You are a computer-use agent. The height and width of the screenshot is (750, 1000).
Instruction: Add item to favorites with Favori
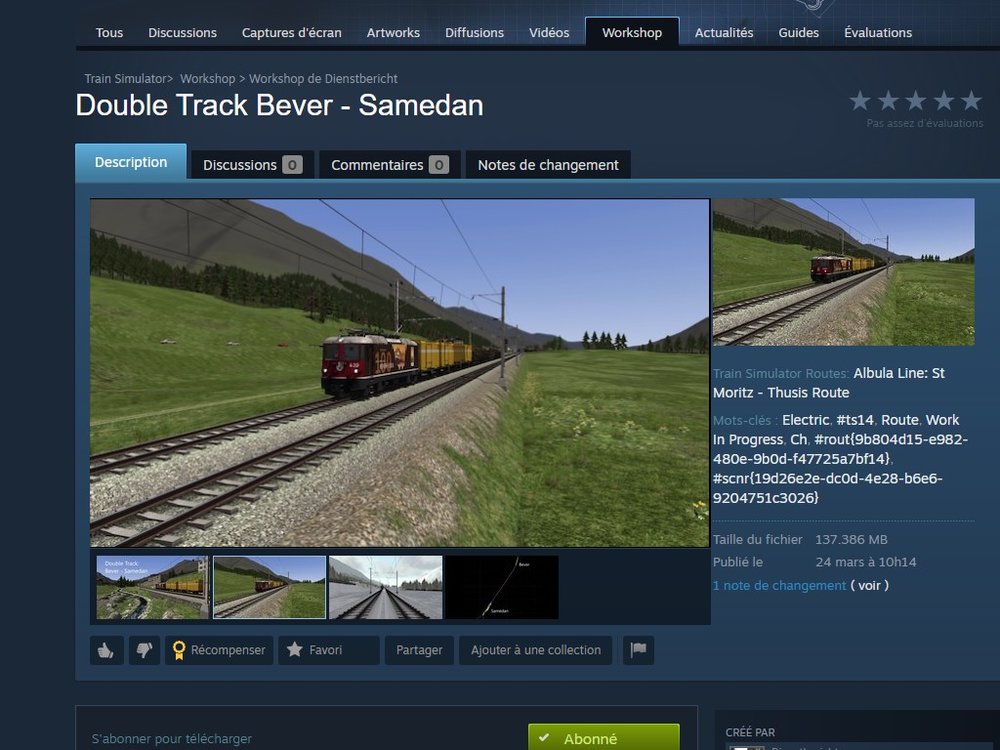pyautogui.click(x=328, y=650)
